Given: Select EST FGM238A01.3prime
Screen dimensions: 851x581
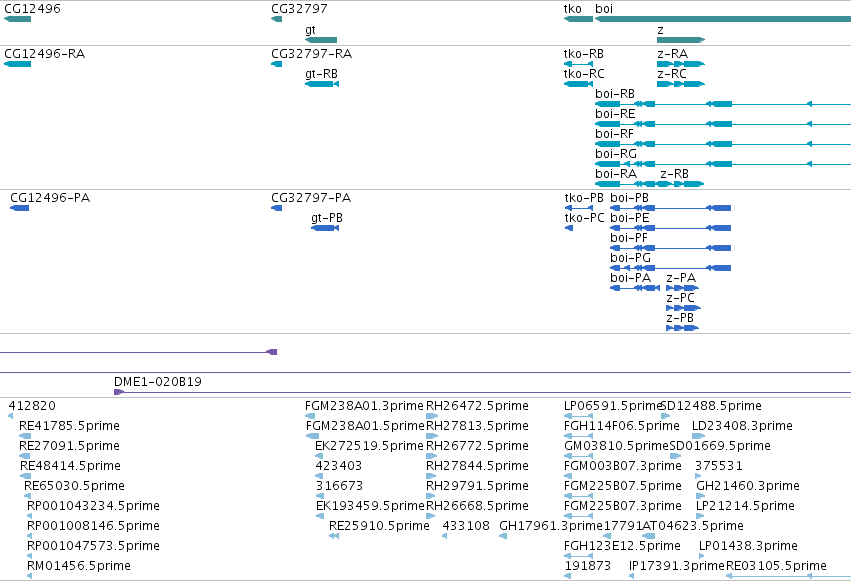Looking at the screenshot, I should point(310,416).
